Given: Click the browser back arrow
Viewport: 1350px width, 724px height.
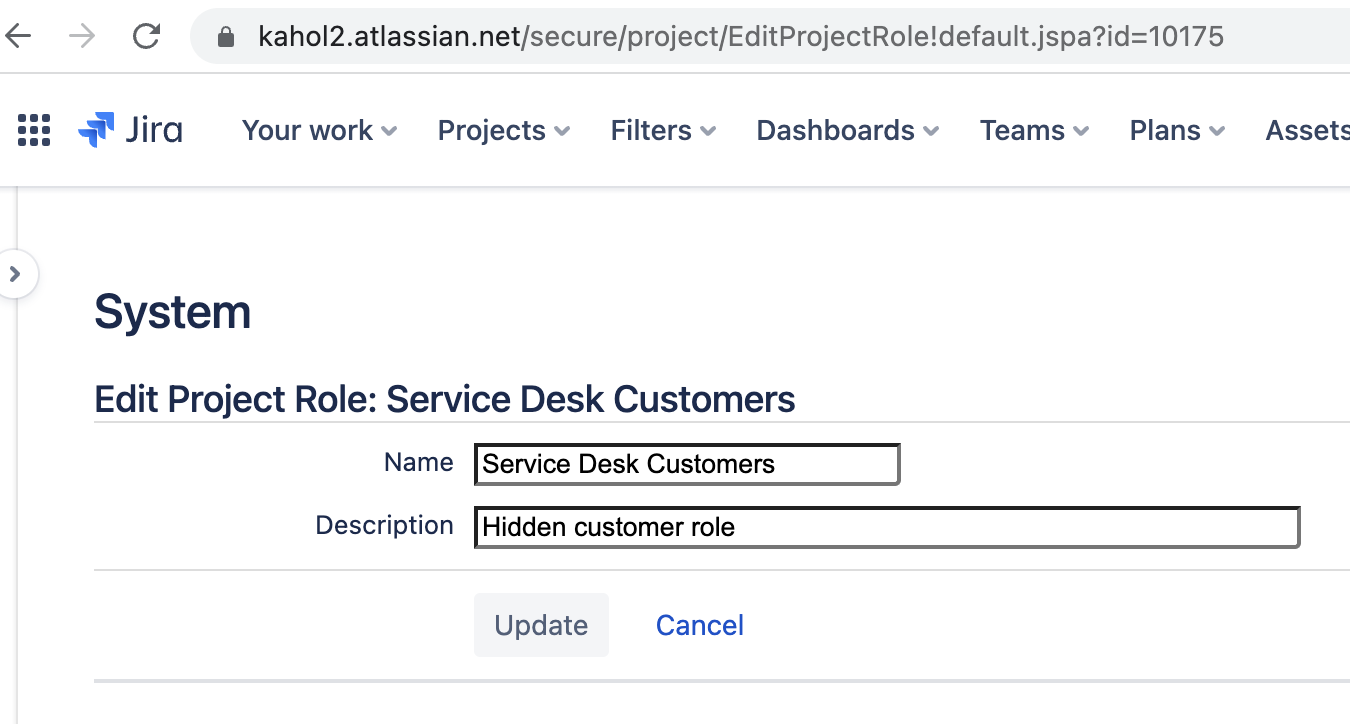Looking at the screenshot, I should tap(20, 35).
